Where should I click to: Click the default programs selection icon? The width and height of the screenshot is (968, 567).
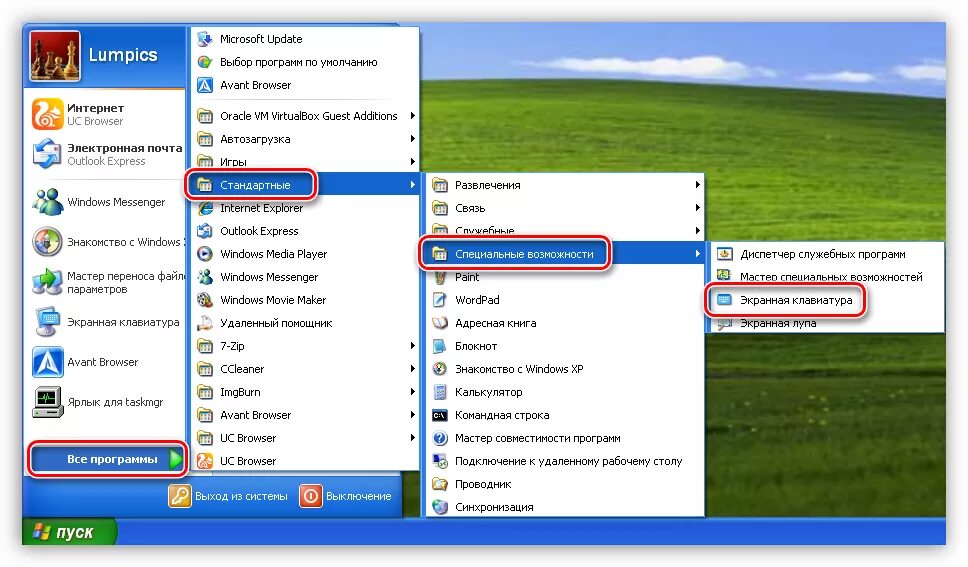click(204, 62)
